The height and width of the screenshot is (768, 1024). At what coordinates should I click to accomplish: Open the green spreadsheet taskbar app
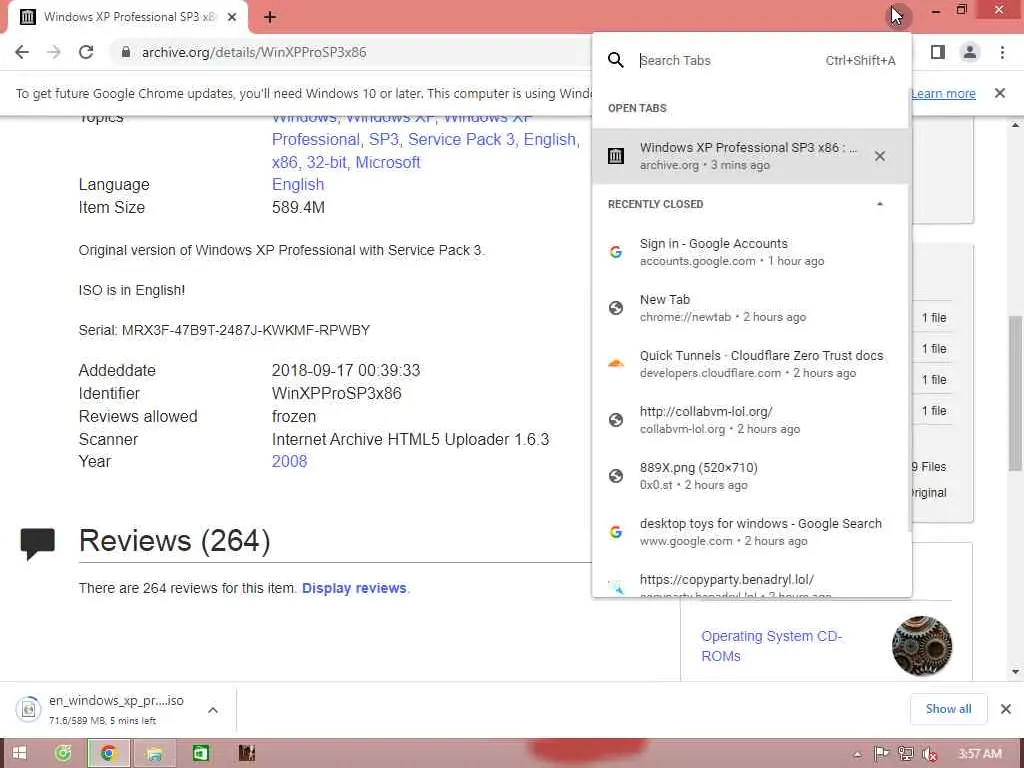(200, 754)
